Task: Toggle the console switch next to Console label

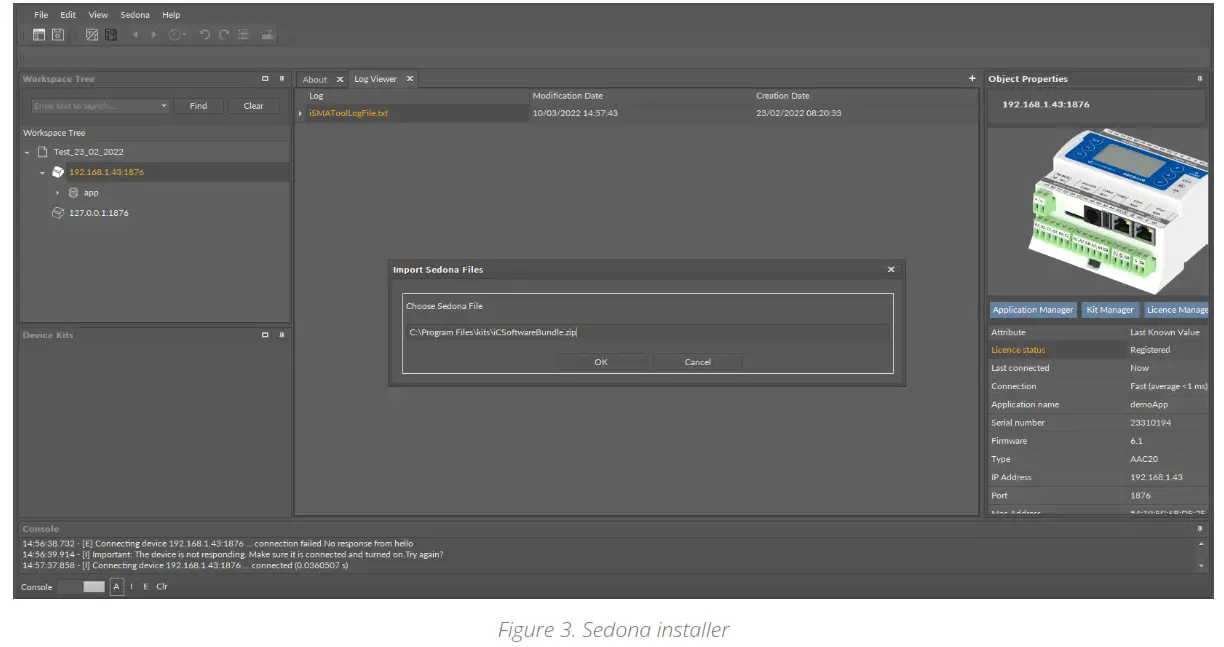Action: (x=81, y=587)
